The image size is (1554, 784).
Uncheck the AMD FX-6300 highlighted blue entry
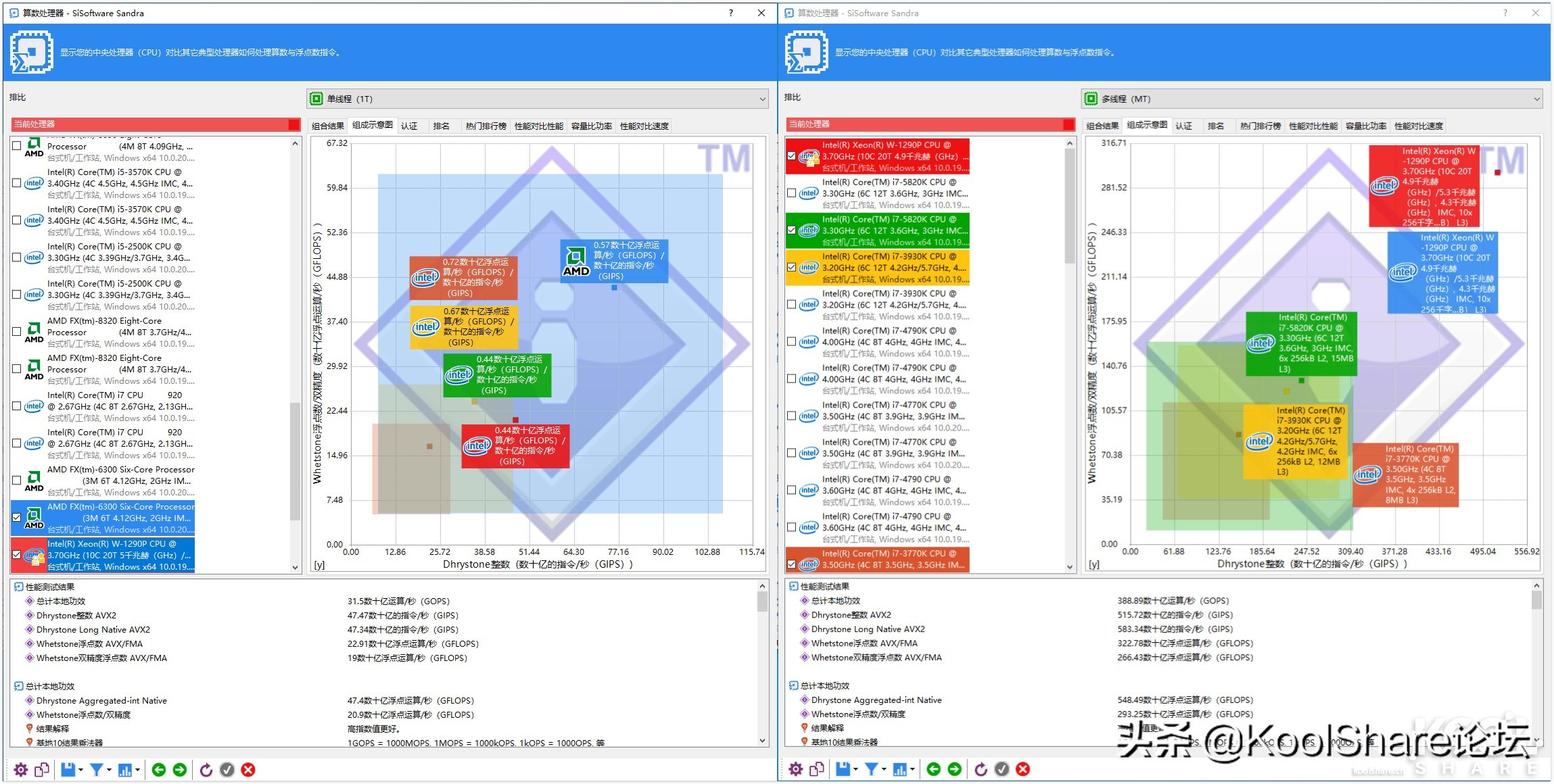click(17, 518)
